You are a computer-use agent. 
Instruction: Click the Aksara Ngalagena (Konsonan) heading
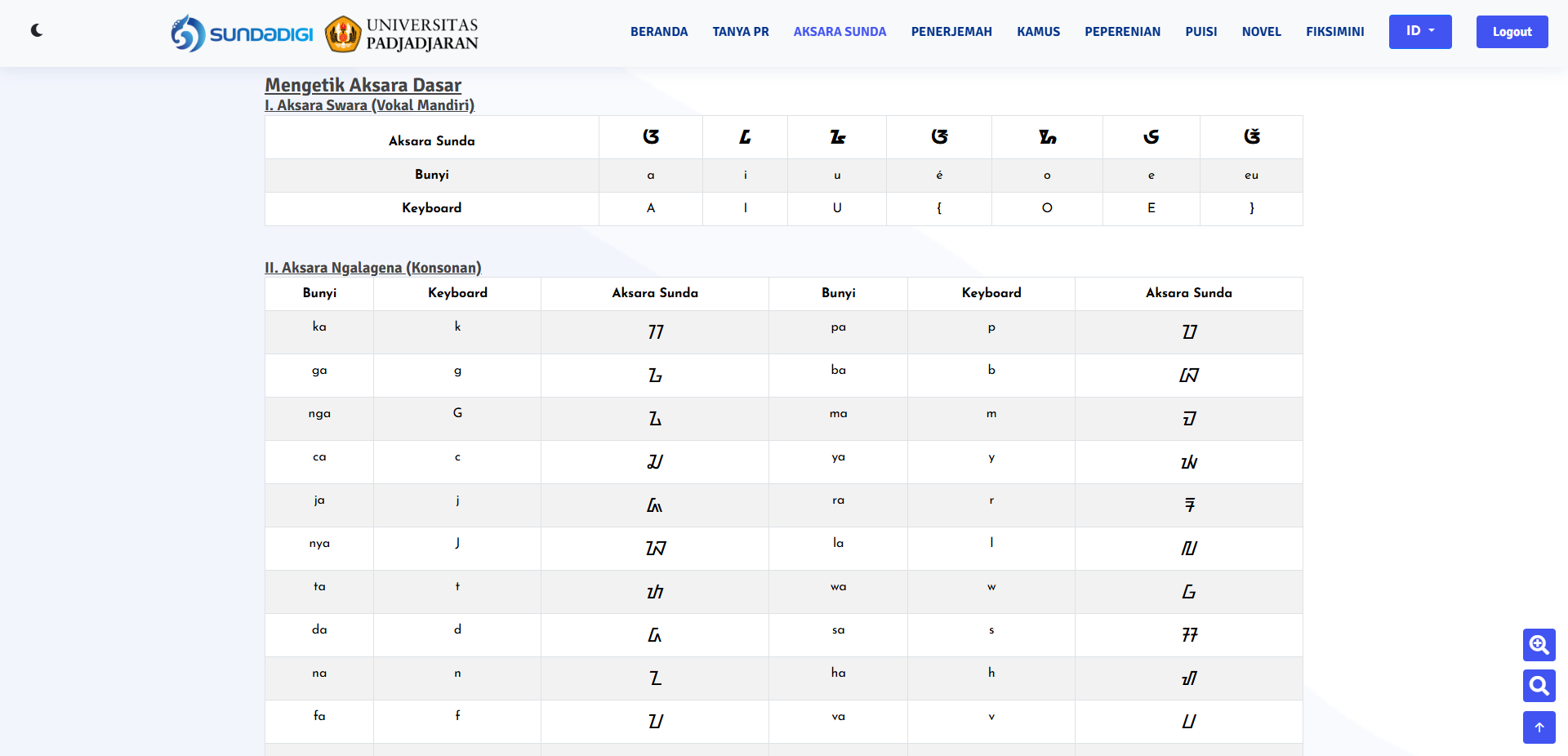[x=373, y=268]
